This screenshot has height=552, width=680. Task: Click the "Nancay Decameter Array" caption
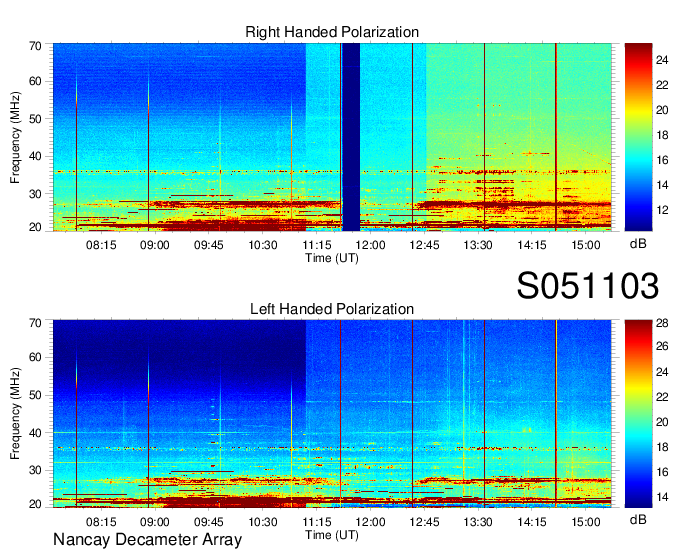[x=147, y=540]
